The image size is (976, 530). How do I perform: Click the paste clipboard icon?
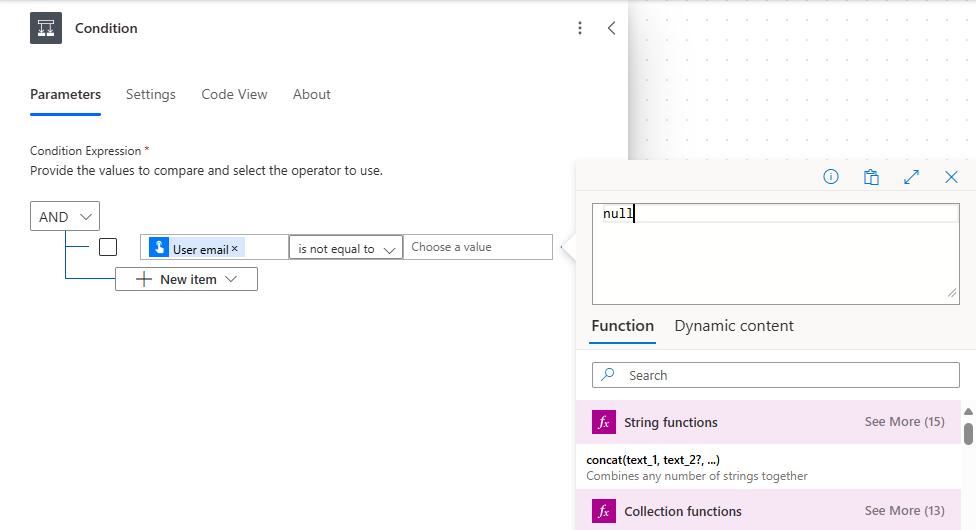pyautogui.click(x=871, y=177)
